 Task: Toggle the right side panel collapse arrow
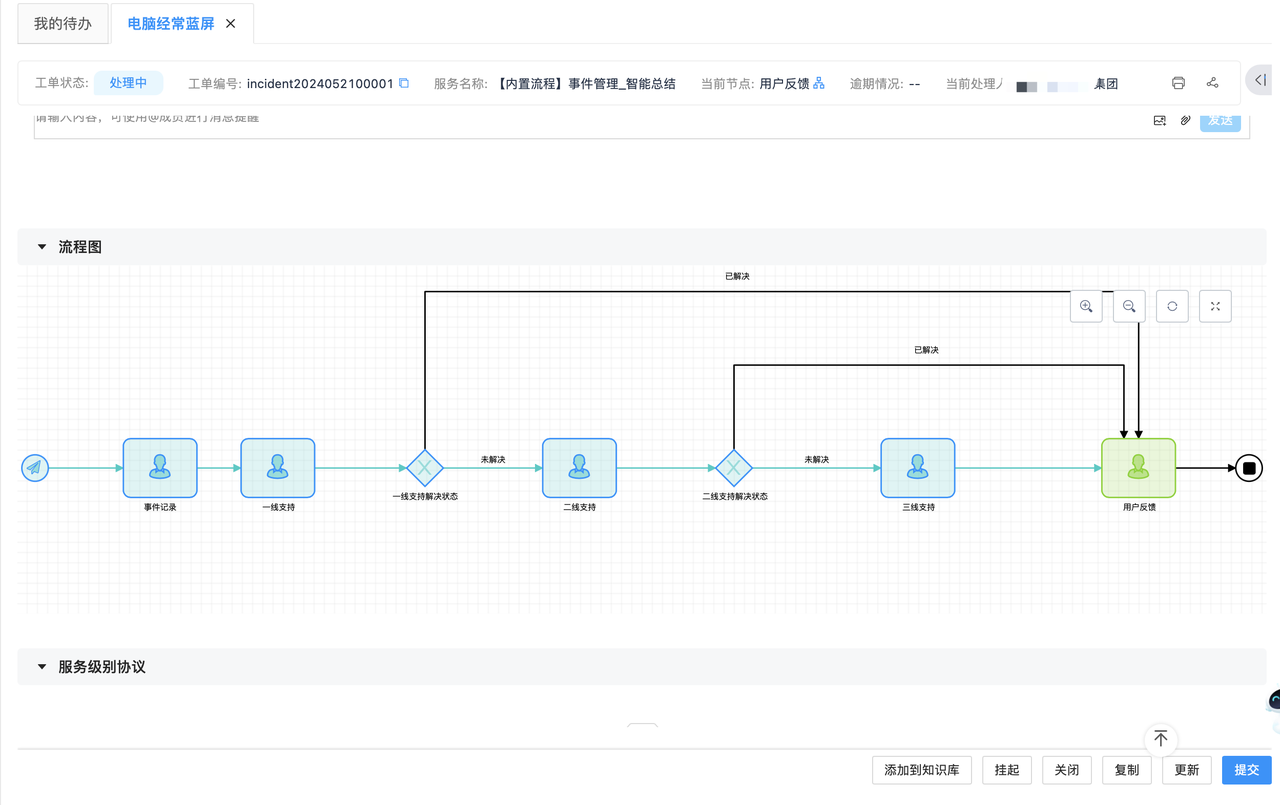click(1260, 80)
